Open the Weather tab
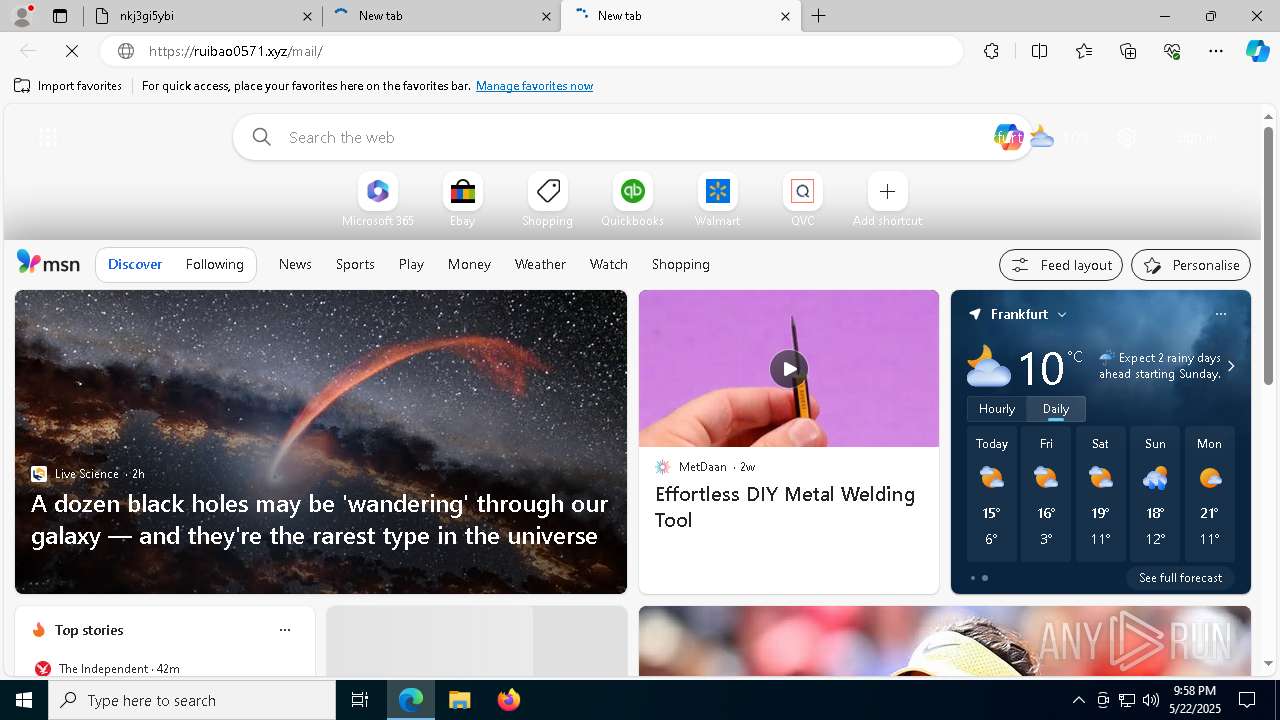 tap(540, 264)
